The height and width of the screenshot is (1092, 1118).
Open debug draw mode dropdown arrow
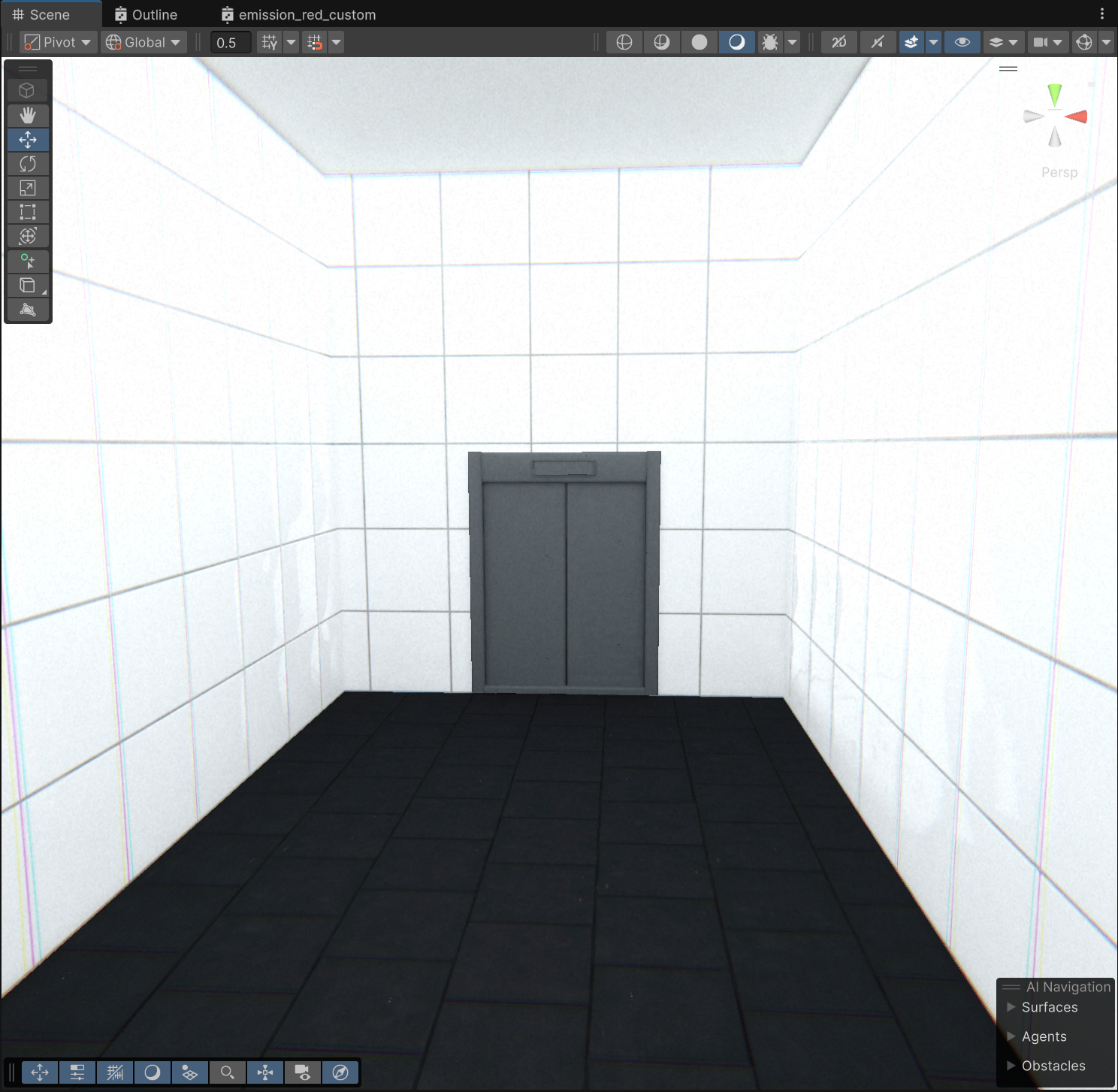click(792, 42)
